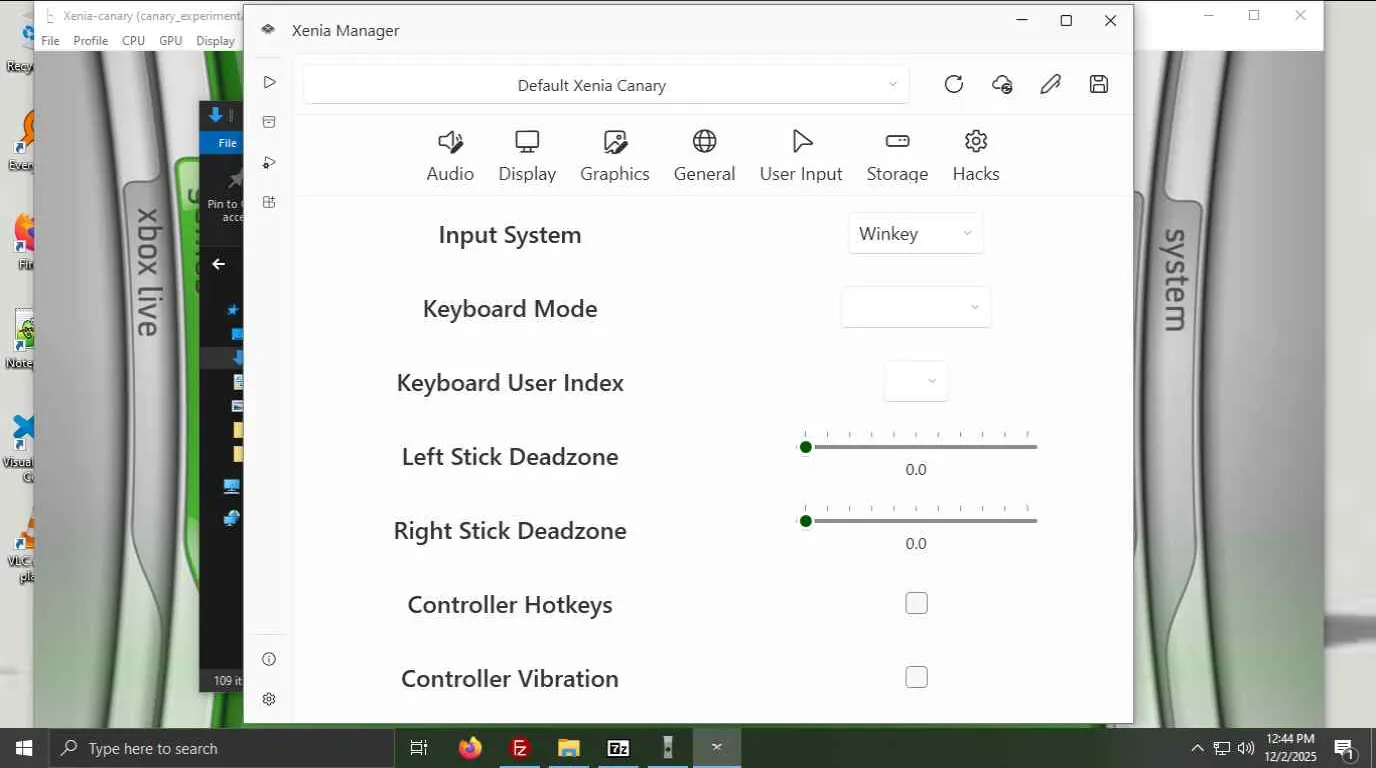Expand the Input System dropdown showing Winkey
Viewport: 1376px width, 768px height.
(915, 234)
